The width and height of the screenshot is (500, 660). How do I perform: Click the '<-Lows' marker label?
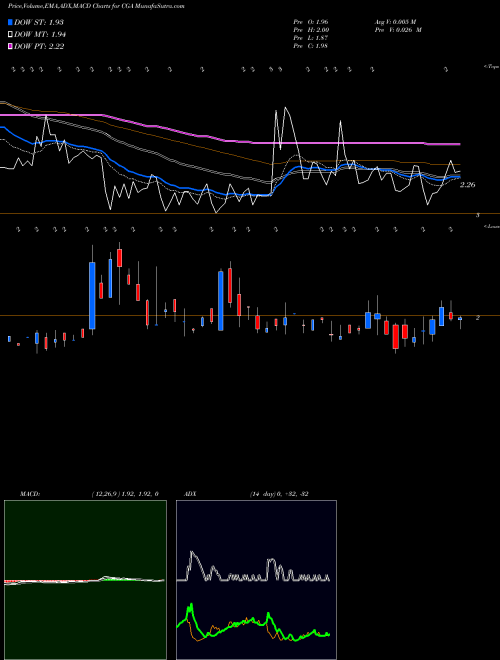click(492, 226)
